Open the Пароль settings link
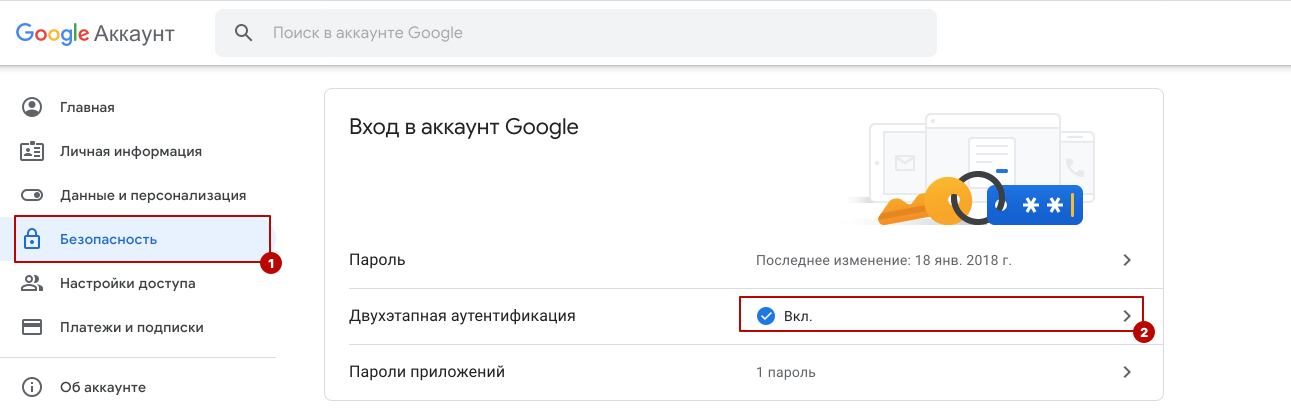Viewport: 1291px width, 420px height. 744,260
